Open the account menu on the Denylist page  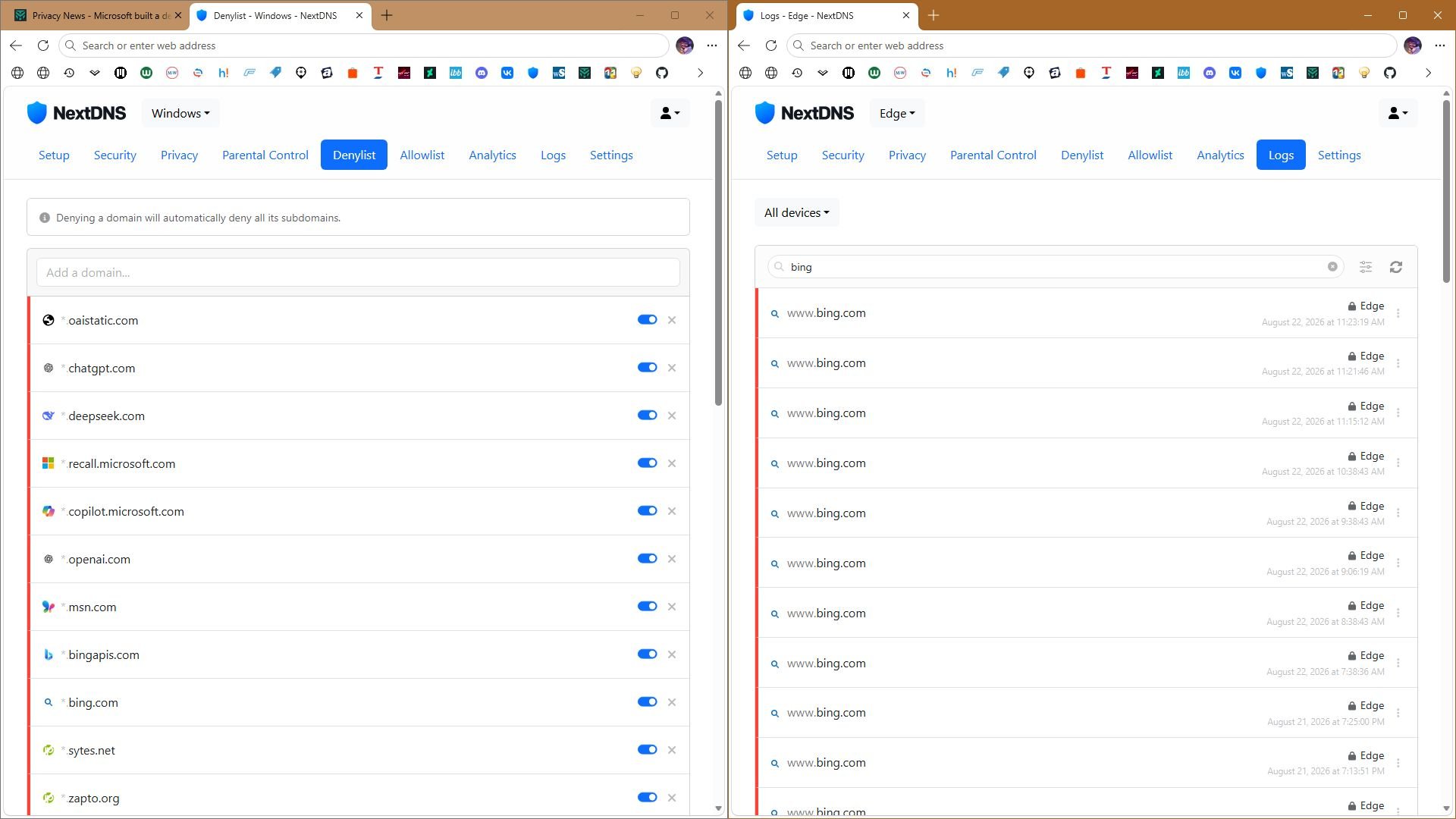pyautogui.click(x=670, y=113)
